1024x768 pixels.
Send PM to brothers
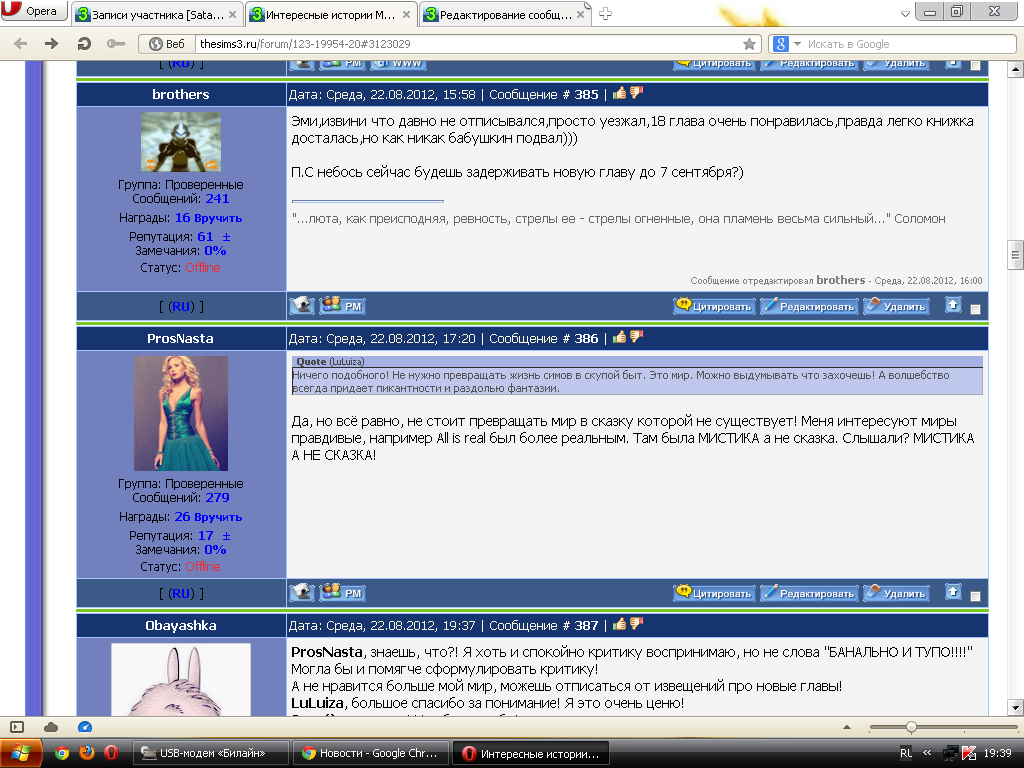342,305
